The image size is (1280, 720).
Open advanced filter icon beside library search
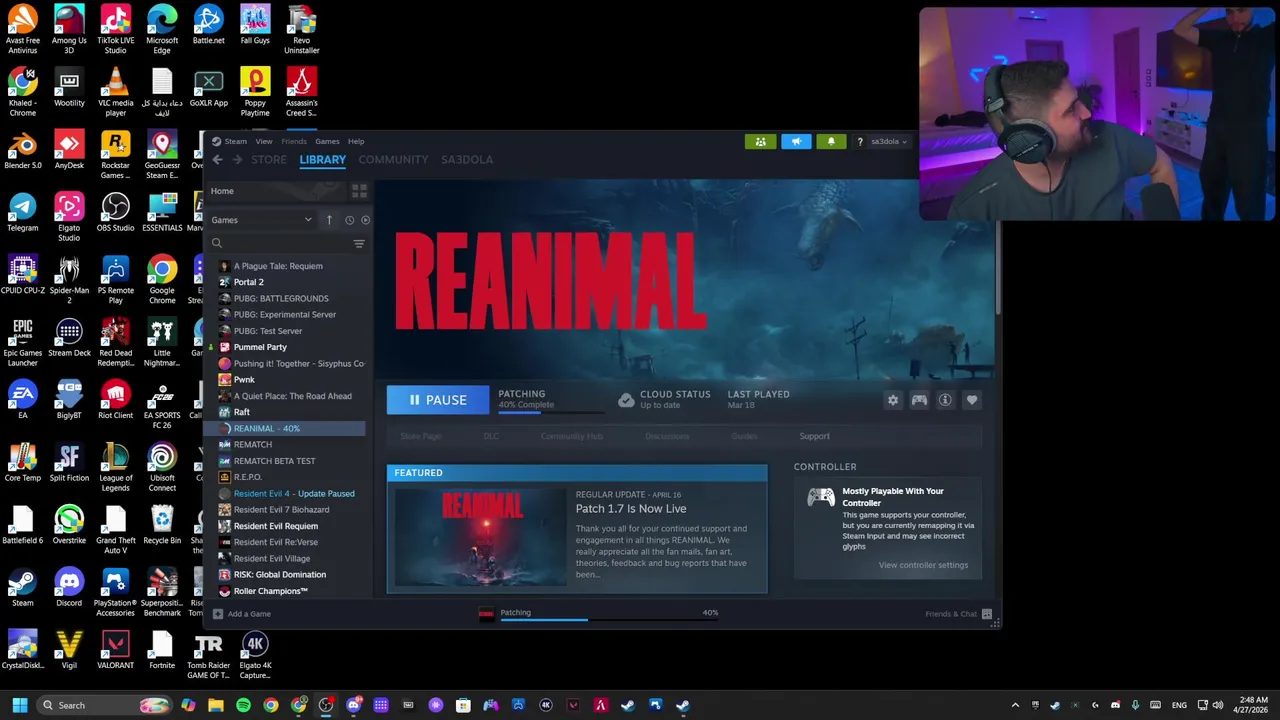(359, 243)
